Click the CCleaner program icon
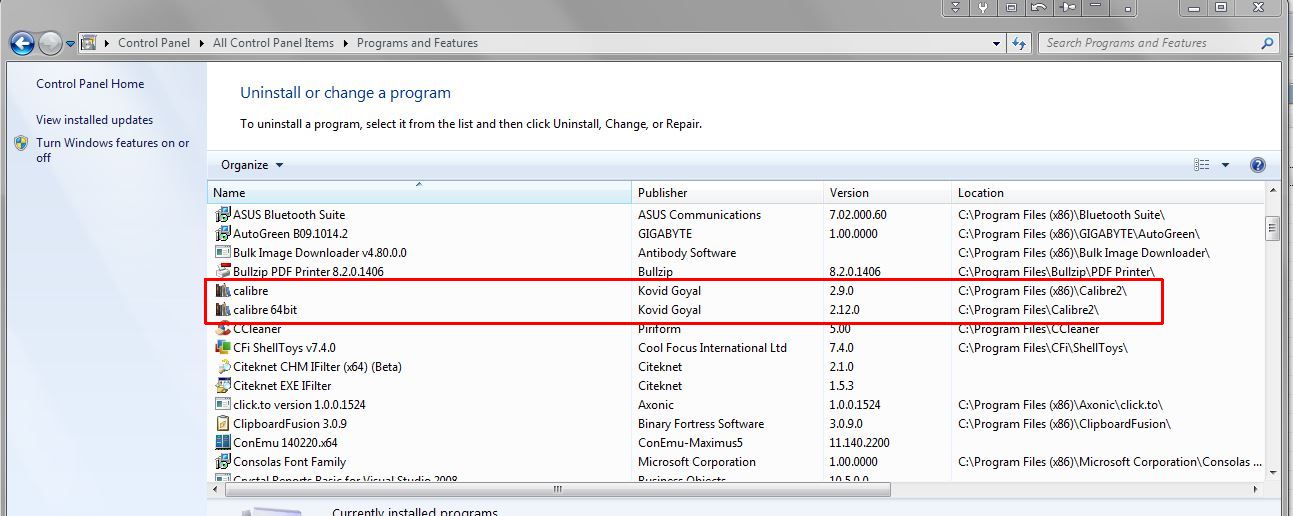Screen dimensions: 1293x516 (223, 329)
